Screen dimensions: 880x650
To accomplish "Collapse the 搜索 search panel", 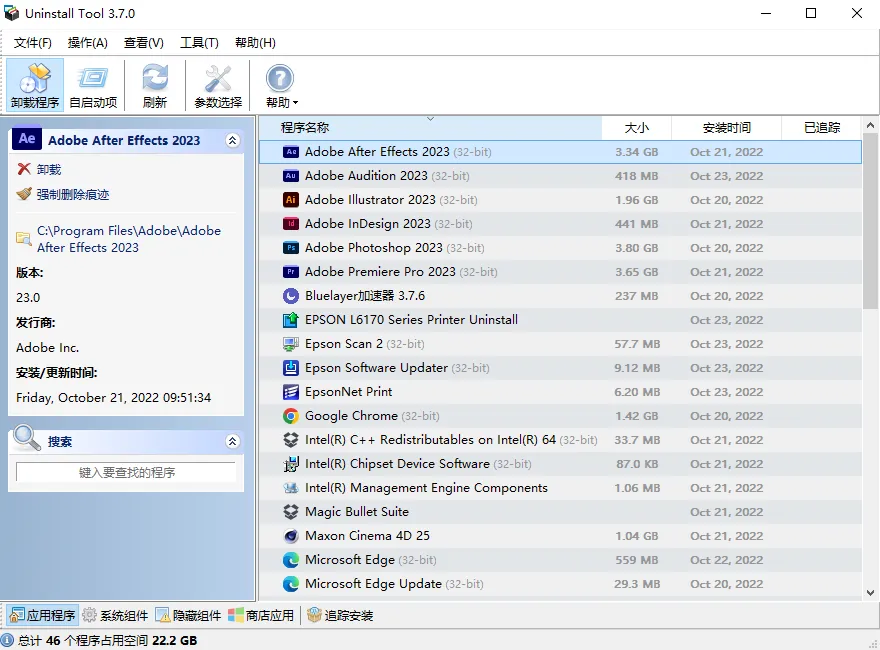I will pos(232,442).
